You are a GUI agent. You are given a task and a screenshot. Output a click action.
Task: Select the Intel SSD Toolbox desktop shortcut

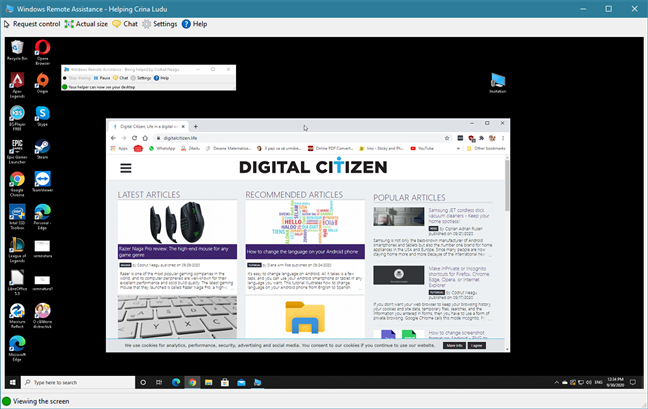point(17,217)
